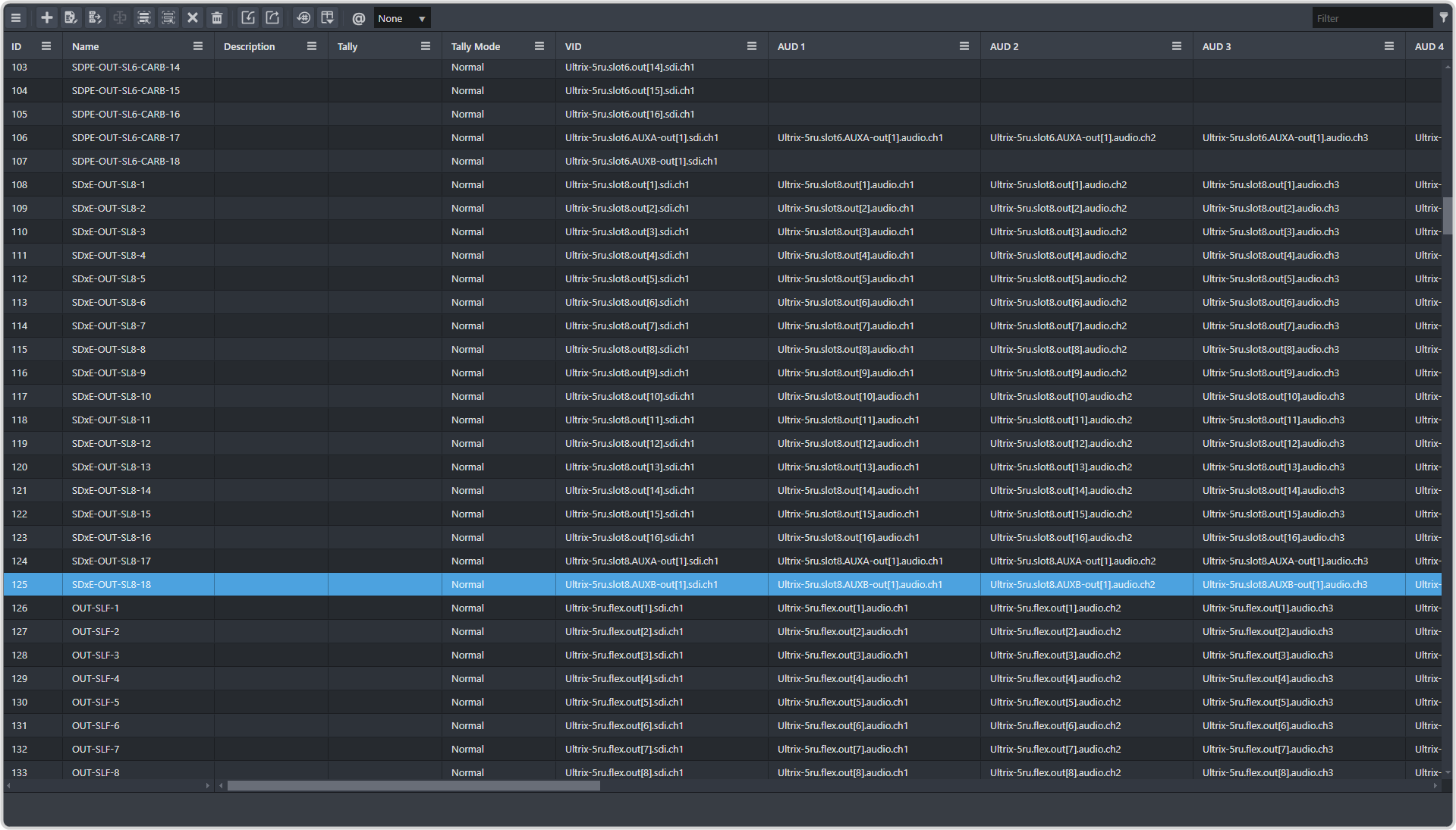
Task: Click the Description column header
Action: point(249,46)
